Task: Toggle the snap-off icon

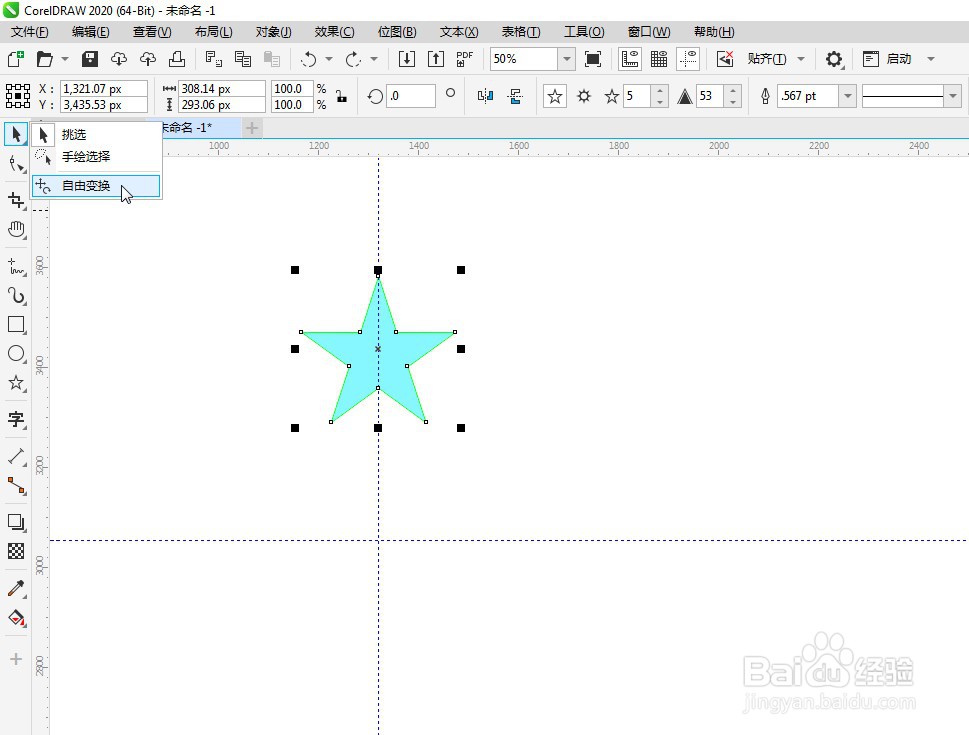Action: pos(724,59)
